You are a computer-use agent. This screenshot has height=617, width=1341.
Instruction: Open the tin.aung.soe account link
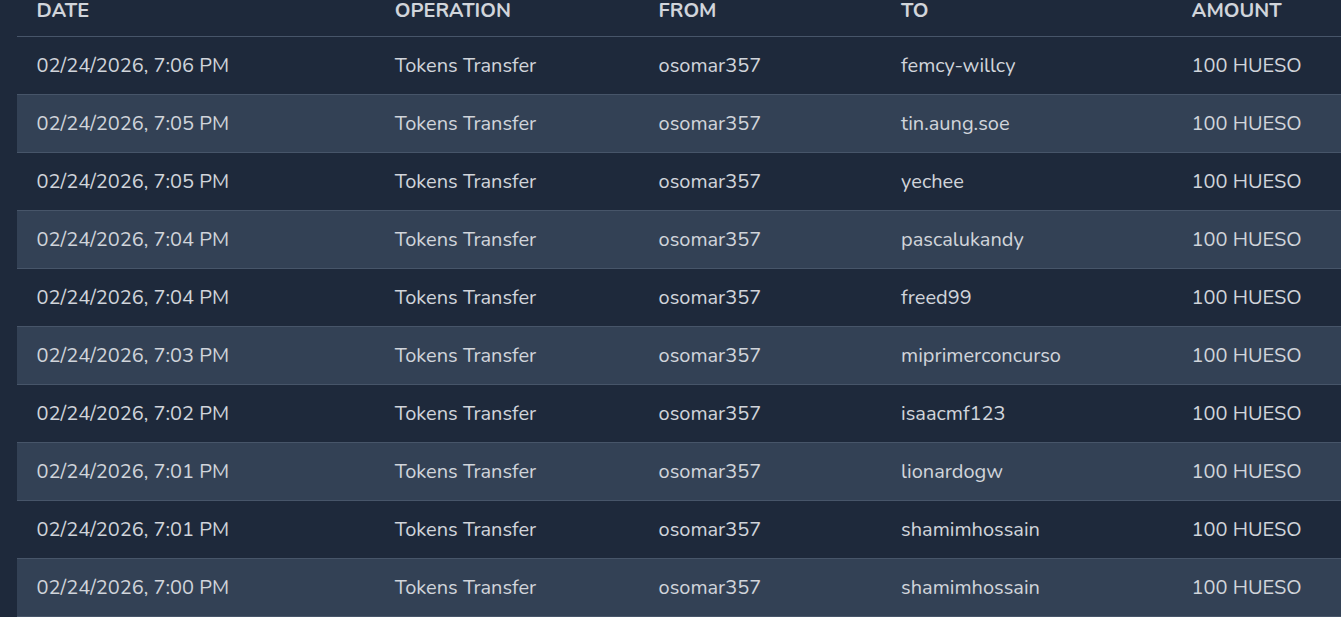coord(954,124)
